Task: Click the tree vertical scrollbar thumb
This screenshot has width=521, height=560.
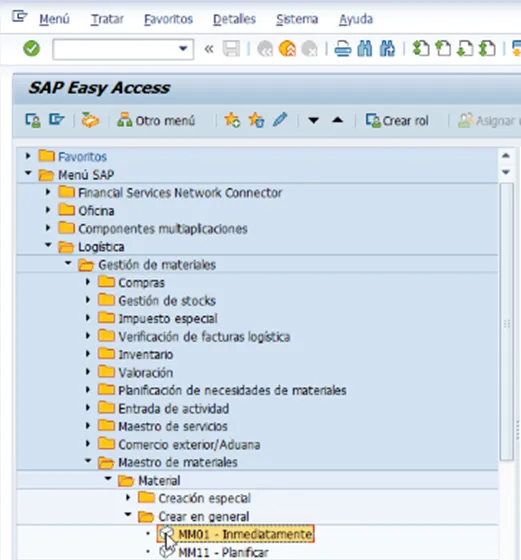Action: [506, 322]
